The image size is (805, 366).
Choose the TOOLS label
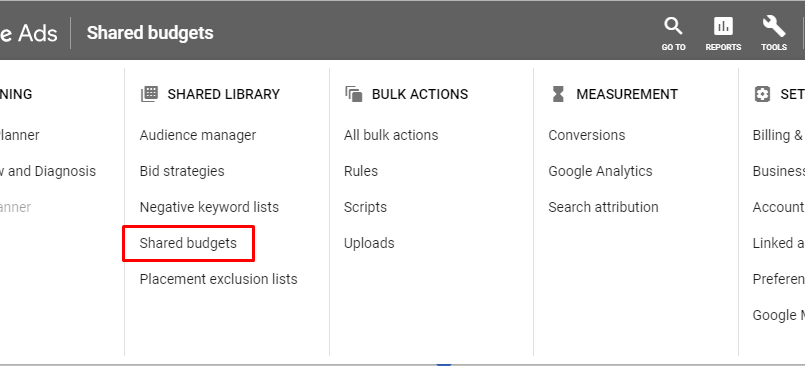coord(774,47)
